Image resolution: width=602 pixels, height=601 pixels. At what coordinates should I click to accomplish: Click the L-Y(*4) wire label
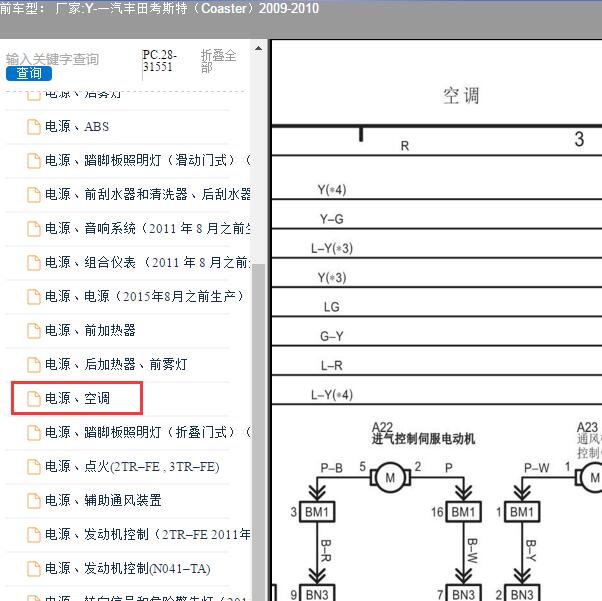[332, 395]
